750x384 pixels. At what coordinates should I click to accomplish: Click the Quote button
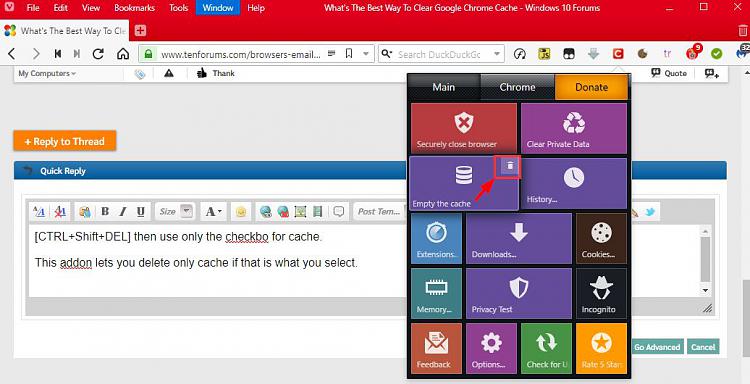coord(669,73)
